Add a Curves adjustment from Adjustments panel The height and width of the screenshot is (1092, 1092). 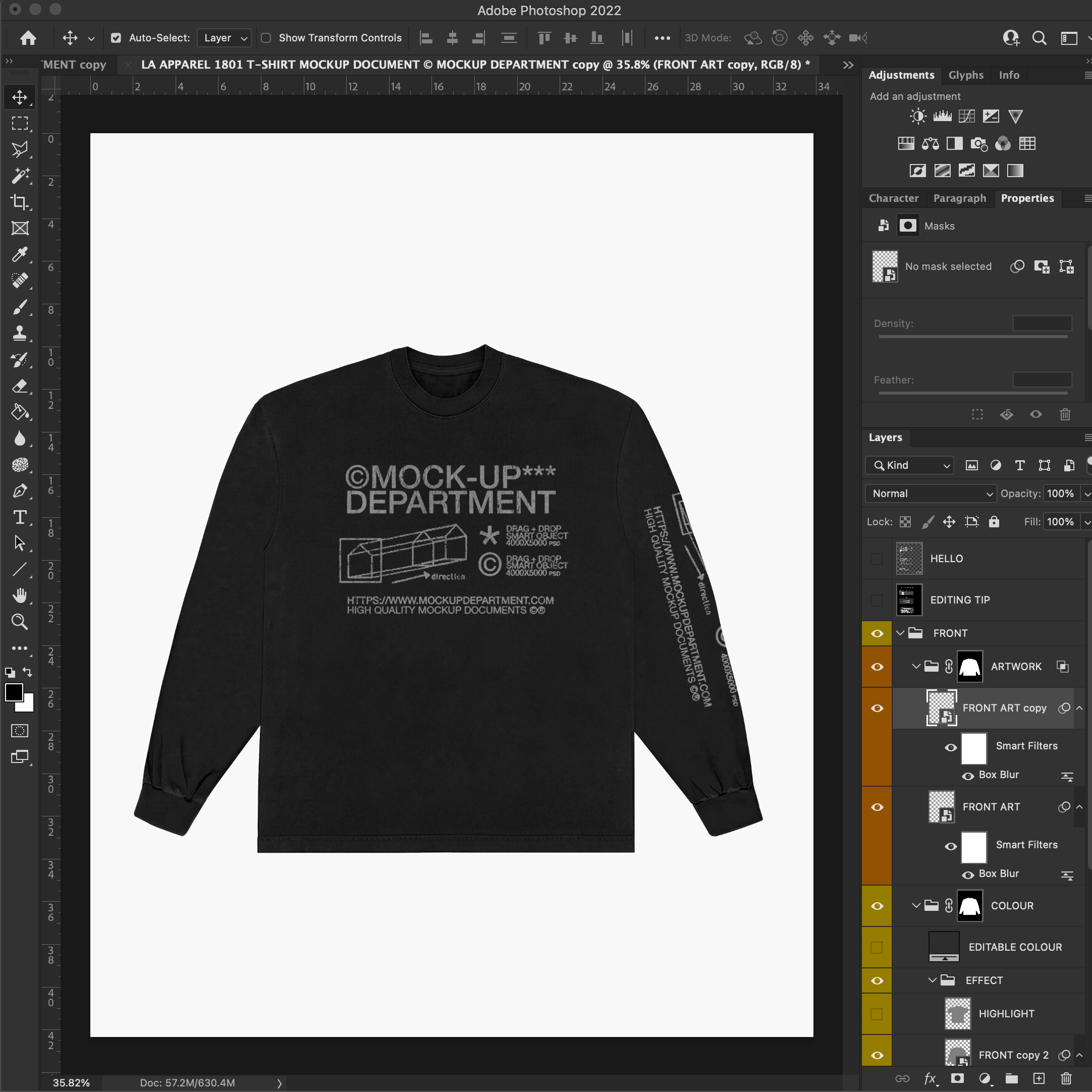[967, 116]
